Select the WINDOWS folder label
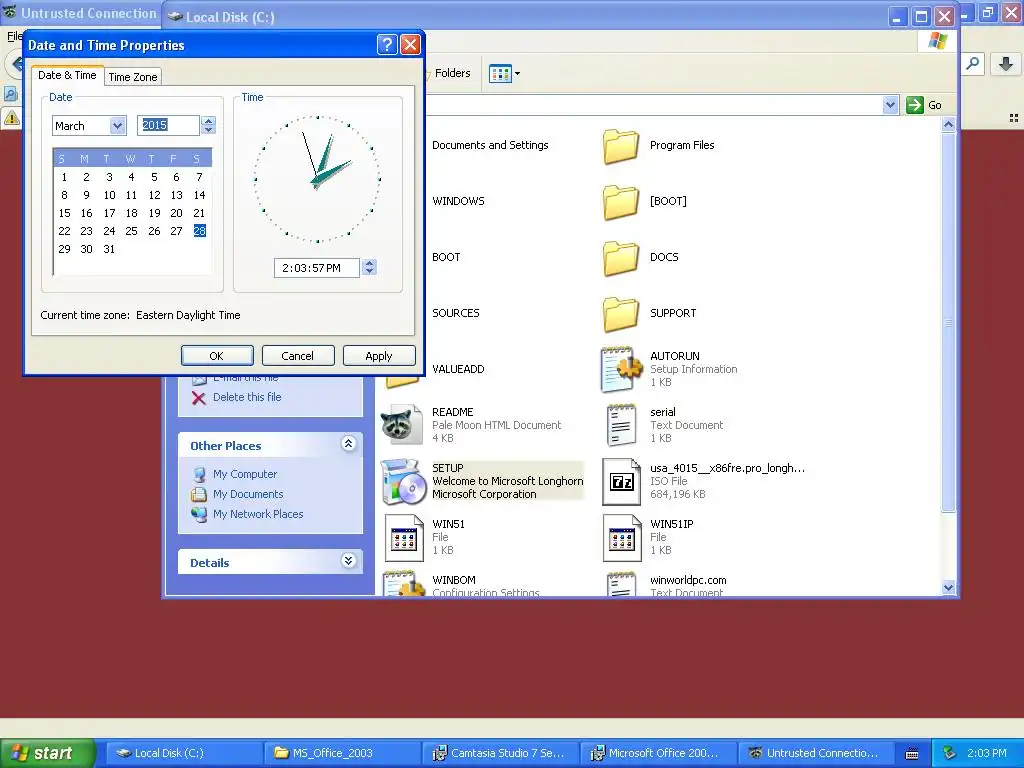Viewport: 1024px width, 768px height. tap(458, 202)
